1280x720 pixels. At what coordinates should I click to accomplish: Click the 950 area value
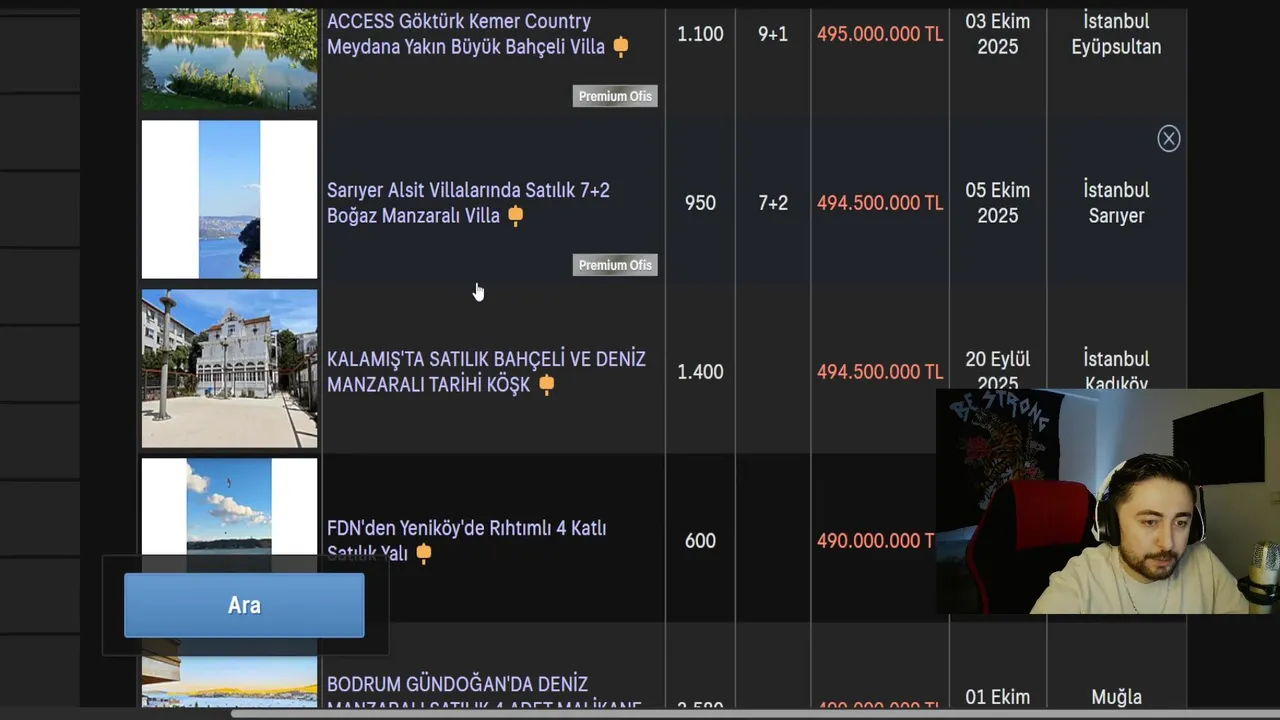tap(700, 203)
